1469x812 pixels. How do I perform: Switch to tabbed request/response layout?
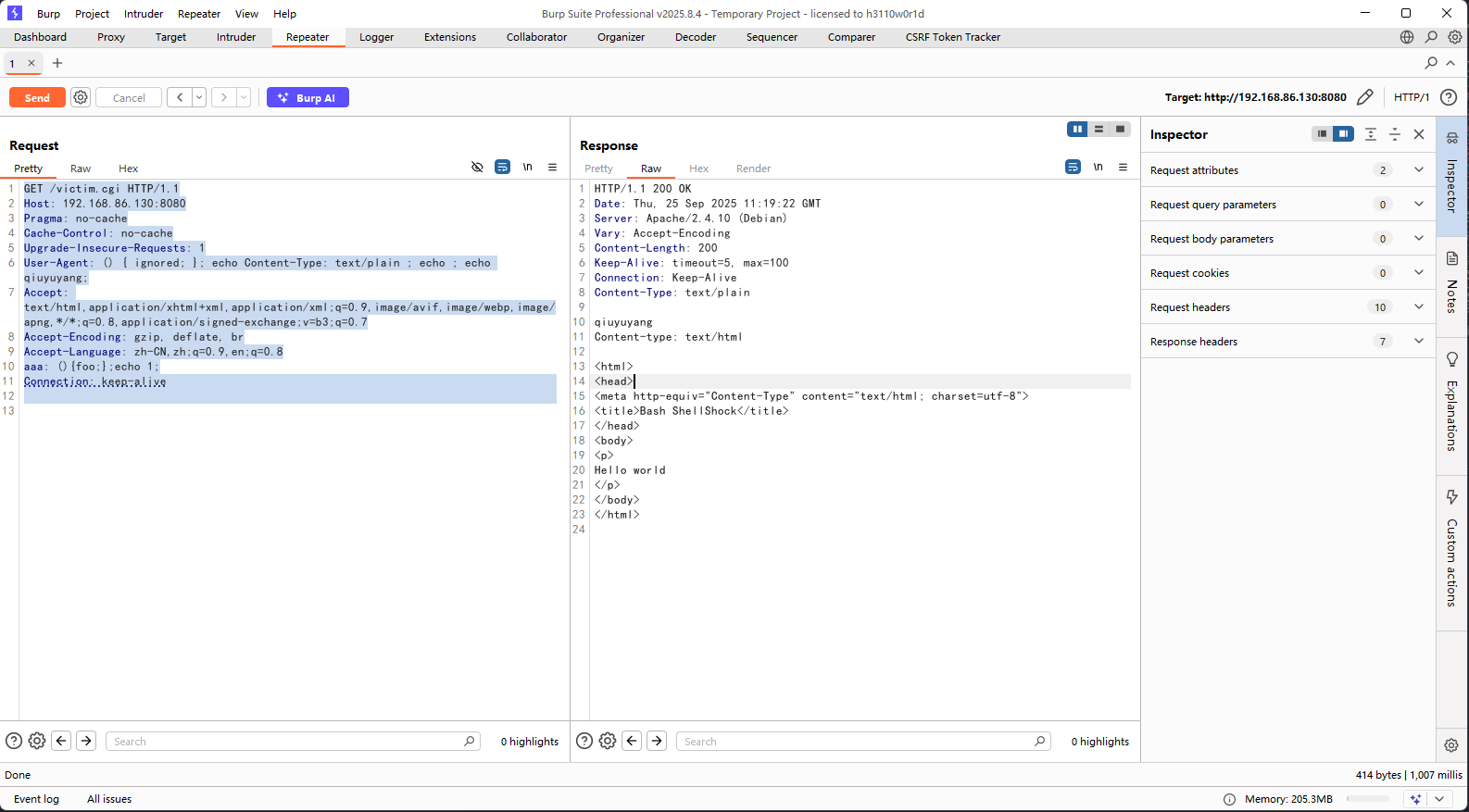click(x=1120, y=130)
